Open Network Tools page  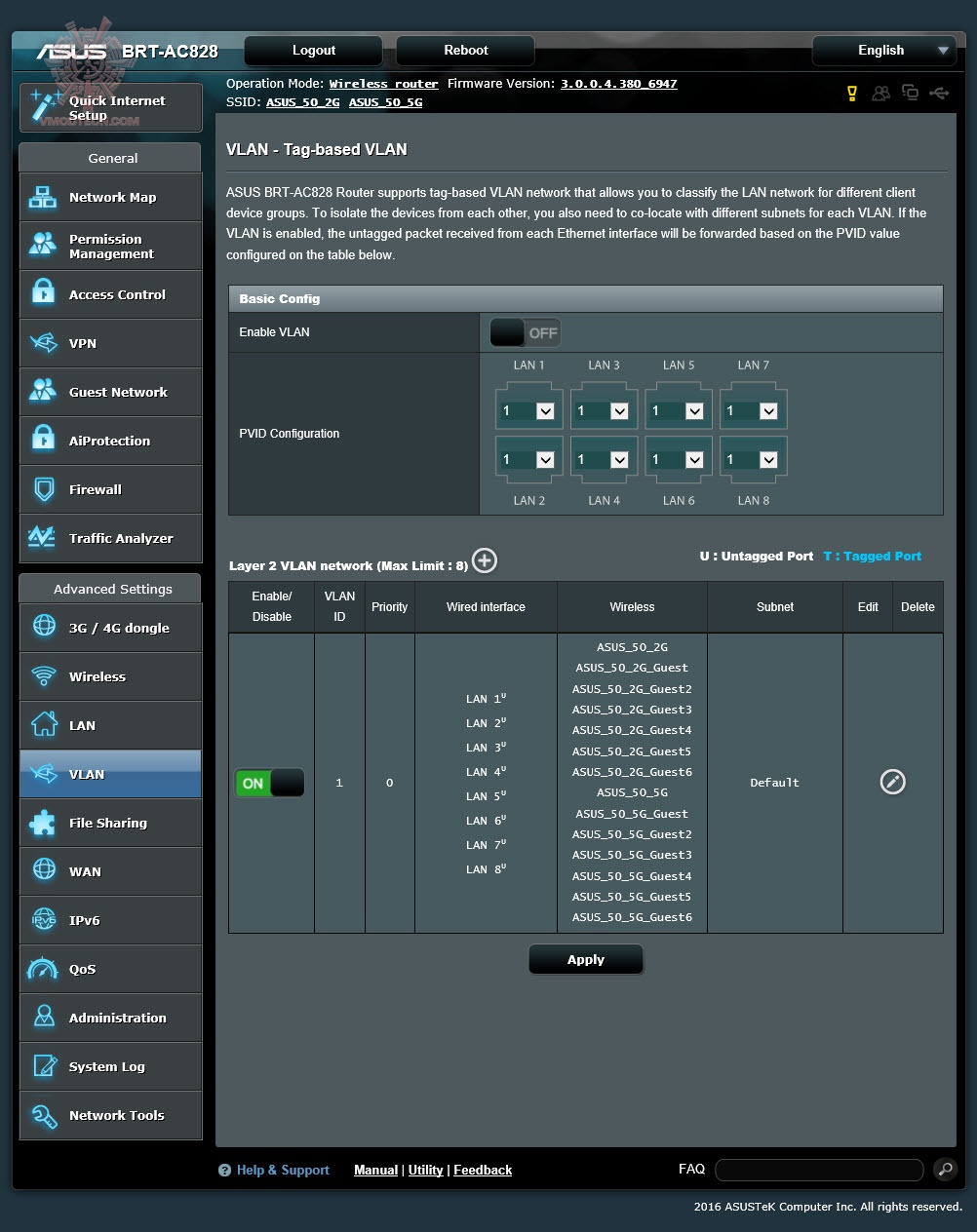click(x=111, y=1115)
